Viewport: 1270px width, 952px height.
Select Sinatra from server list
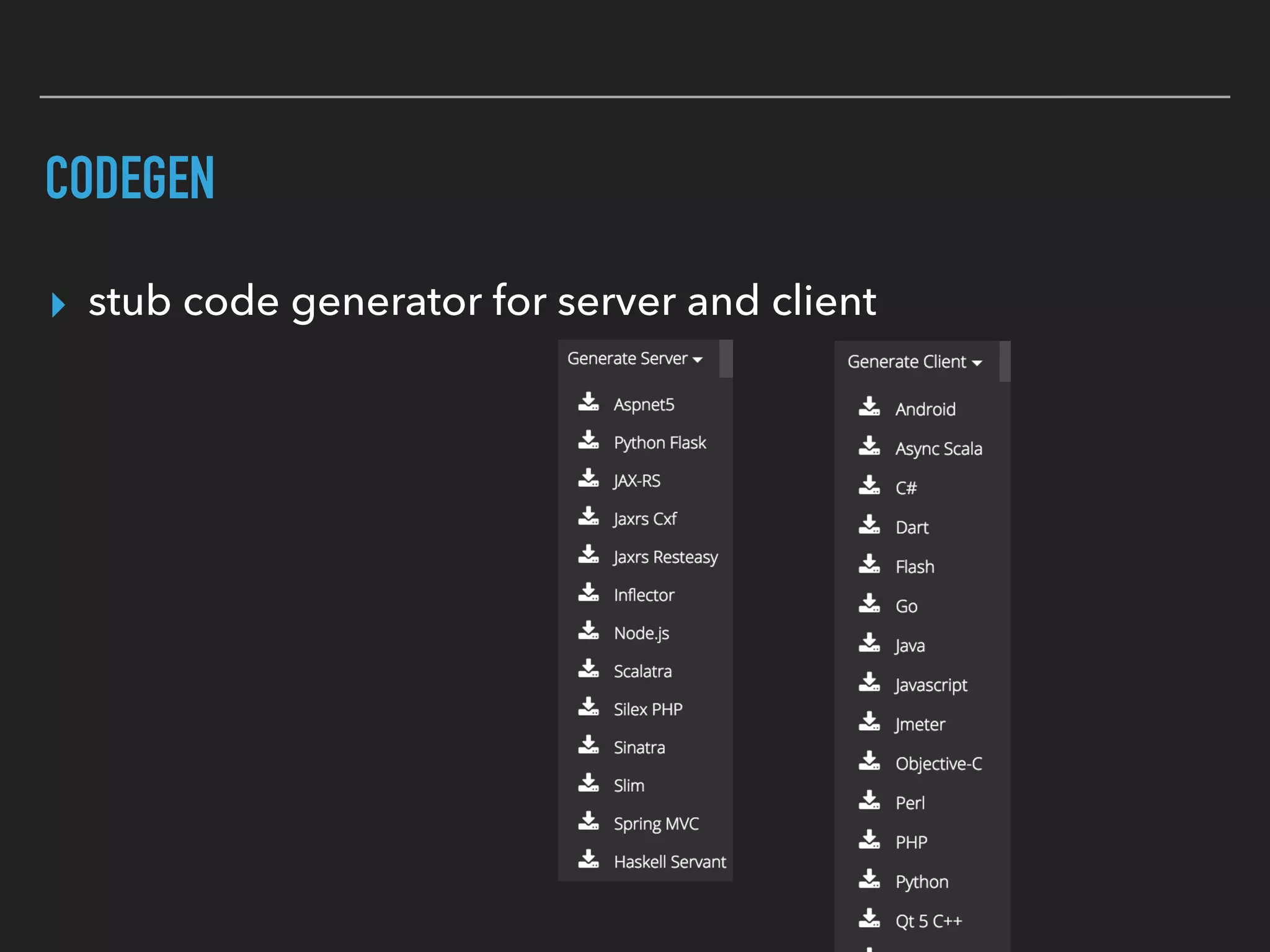point(639,748)
